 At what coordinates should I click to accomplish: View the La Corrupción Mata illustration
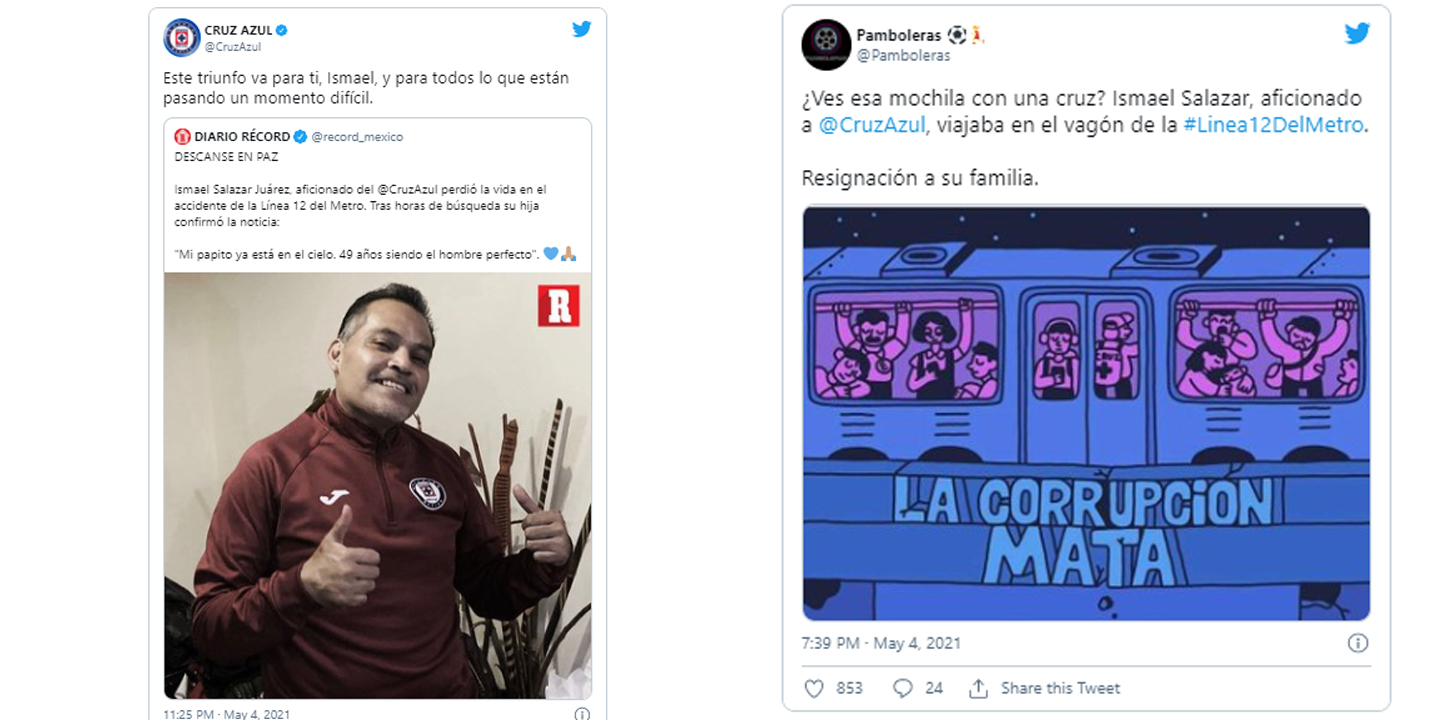coord(1086,414)
